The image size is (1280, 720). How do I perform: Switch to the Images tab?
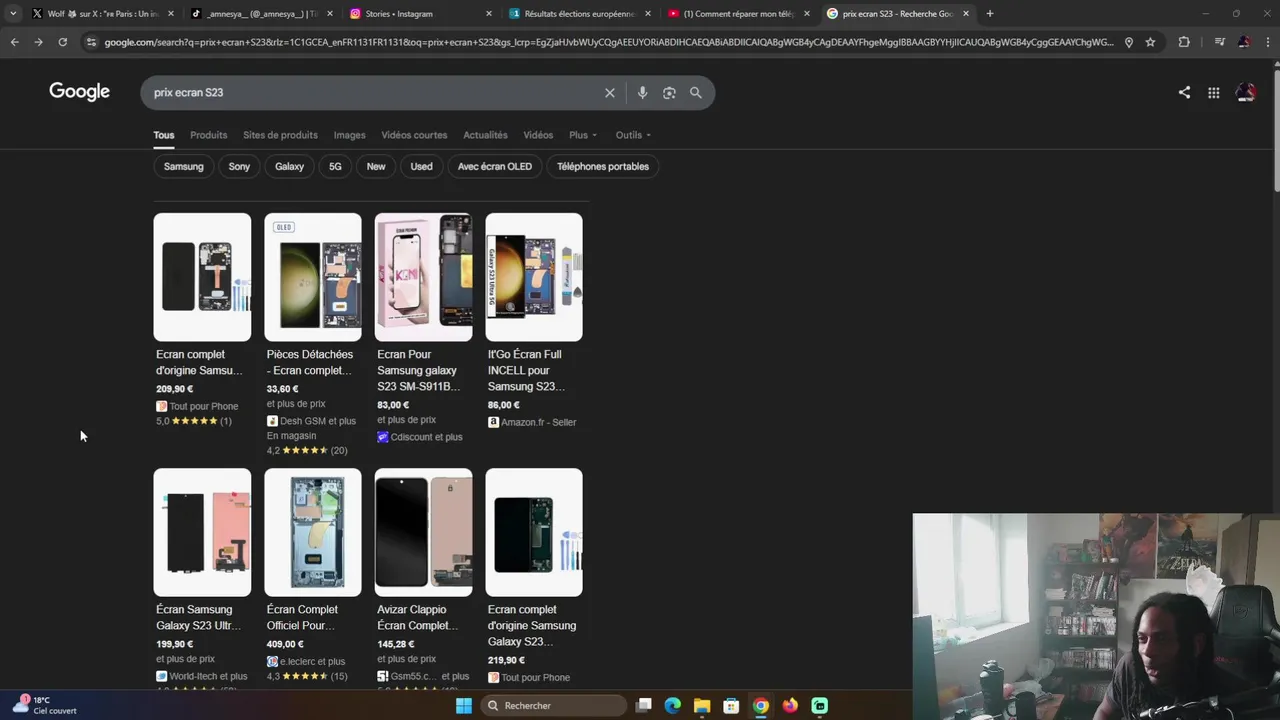[349, 135]
